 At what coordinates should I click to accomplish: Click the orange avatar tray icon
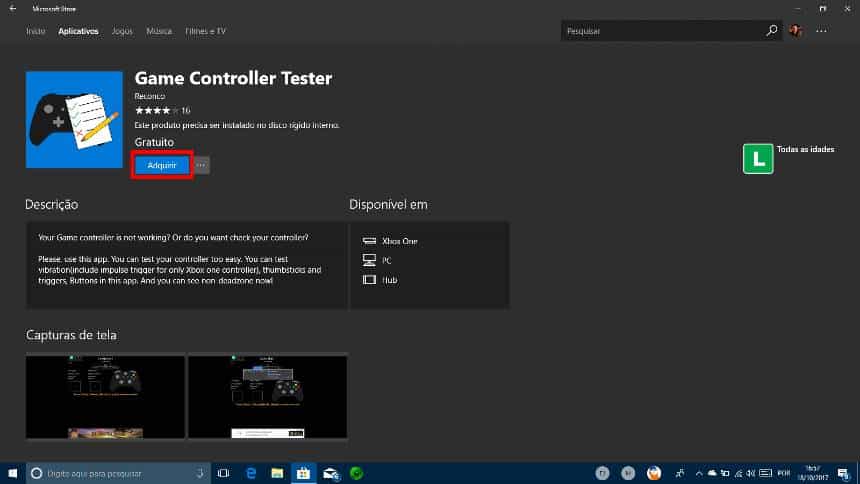click(x=654, y=473)
